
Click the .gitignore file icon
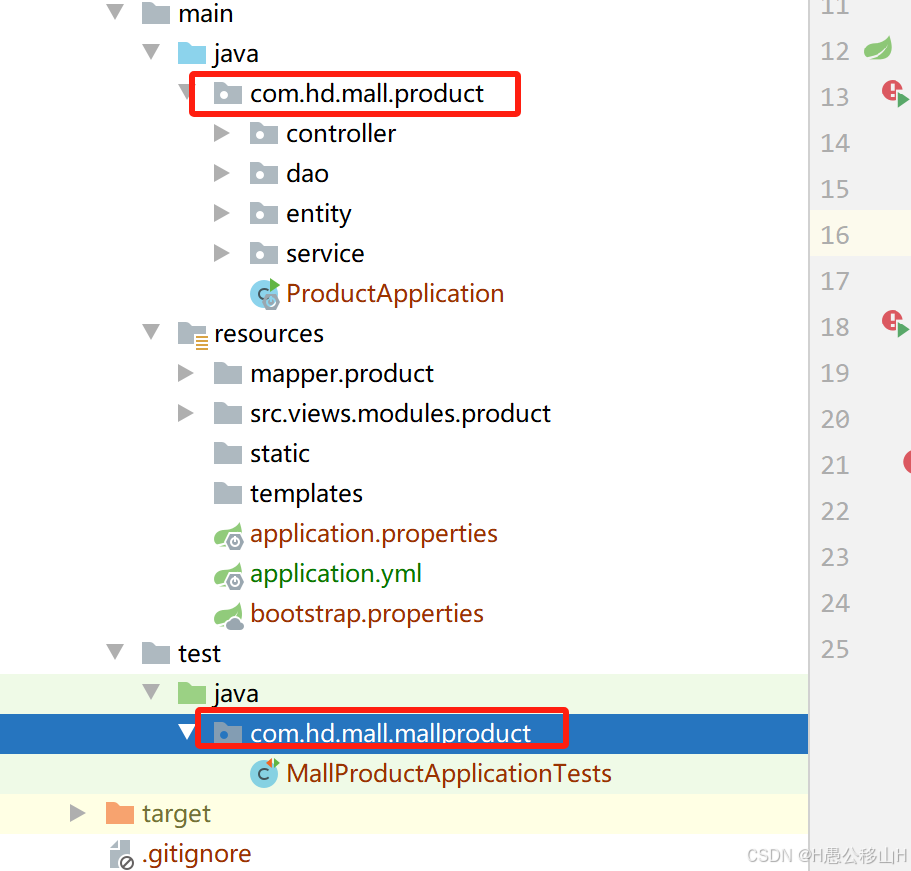[x=118, y=853]
